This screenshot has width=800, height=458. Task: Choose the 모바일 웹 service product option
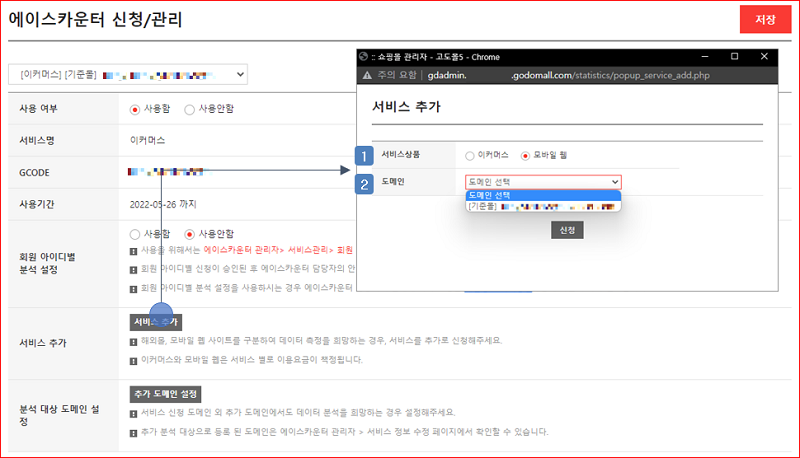pyautogui.click(x=525, y=156)
